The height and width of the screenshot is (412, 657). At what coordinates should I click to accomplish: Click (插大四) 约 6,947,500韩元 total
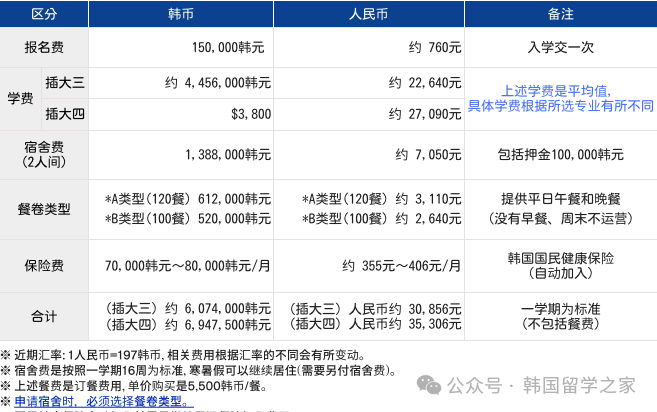point(187,325)
